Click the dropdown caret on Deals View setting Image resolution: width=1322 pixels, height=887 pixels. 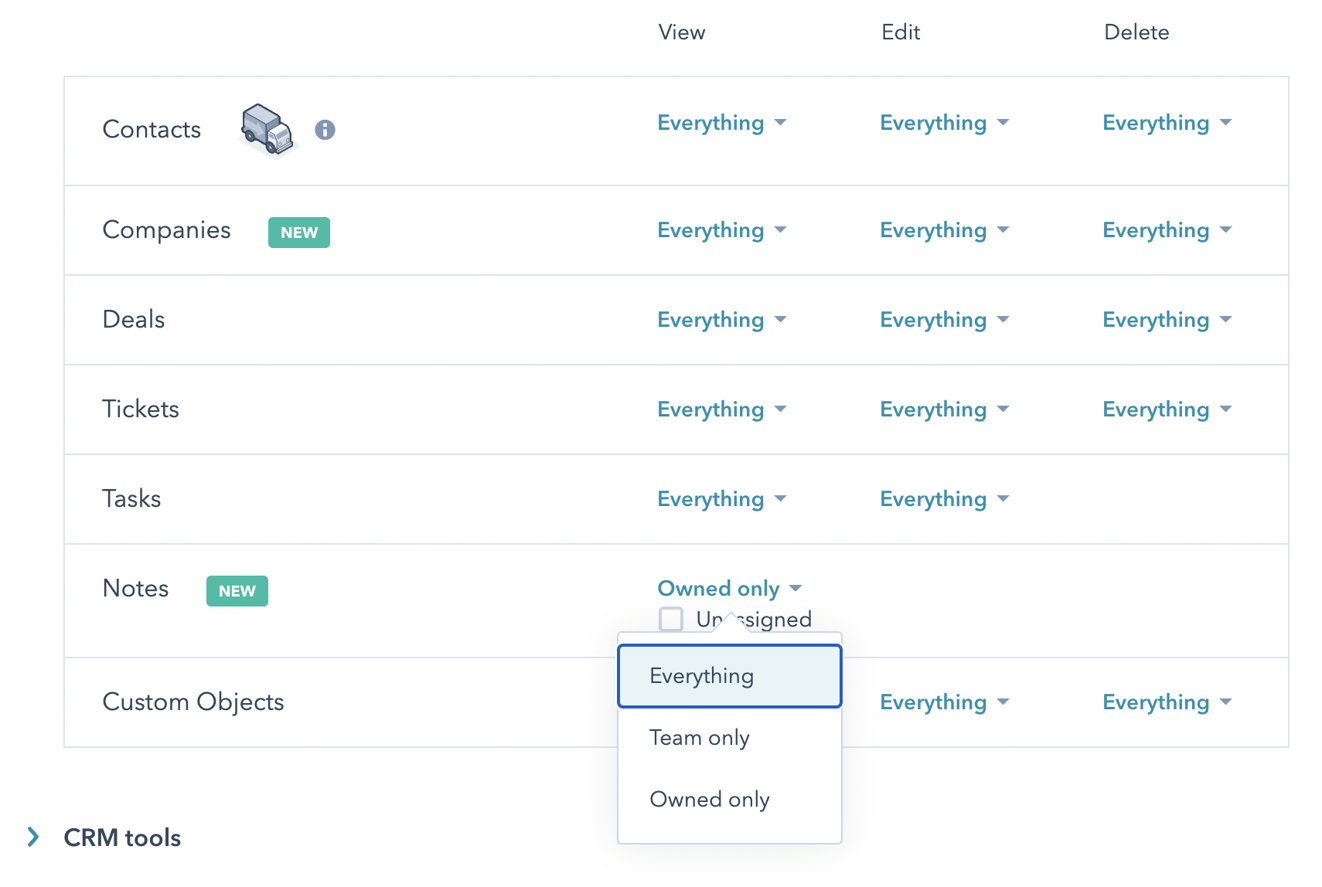point(783,320)
